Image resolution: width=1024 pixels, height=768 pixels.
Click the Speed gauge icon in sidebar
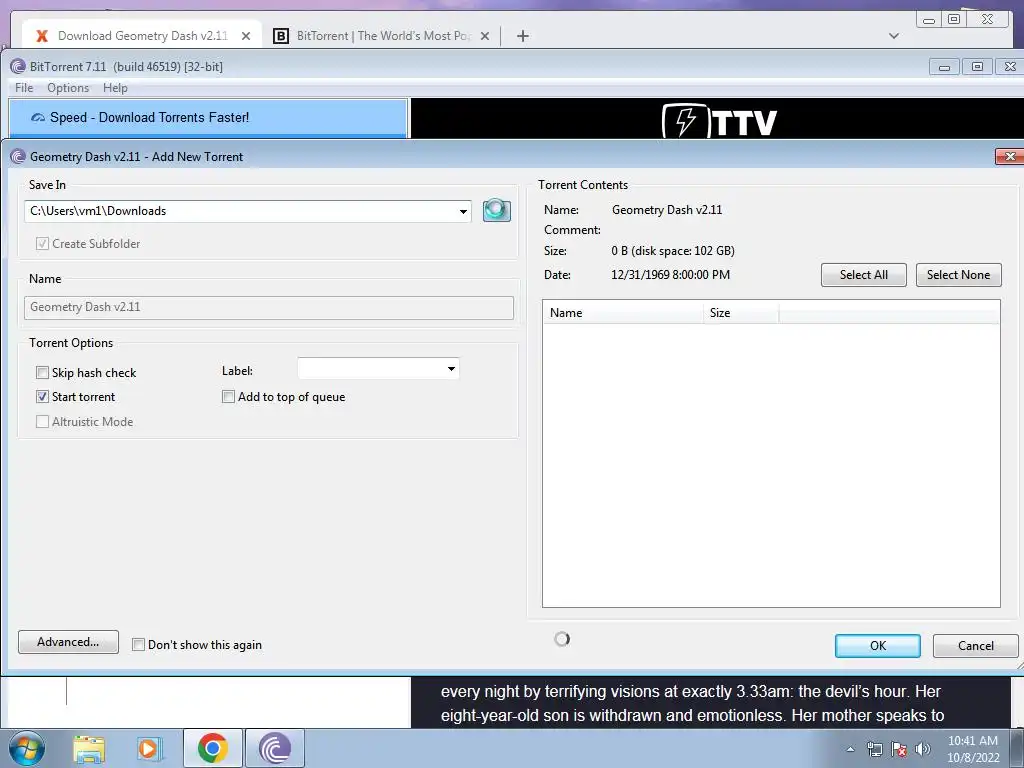38,118
